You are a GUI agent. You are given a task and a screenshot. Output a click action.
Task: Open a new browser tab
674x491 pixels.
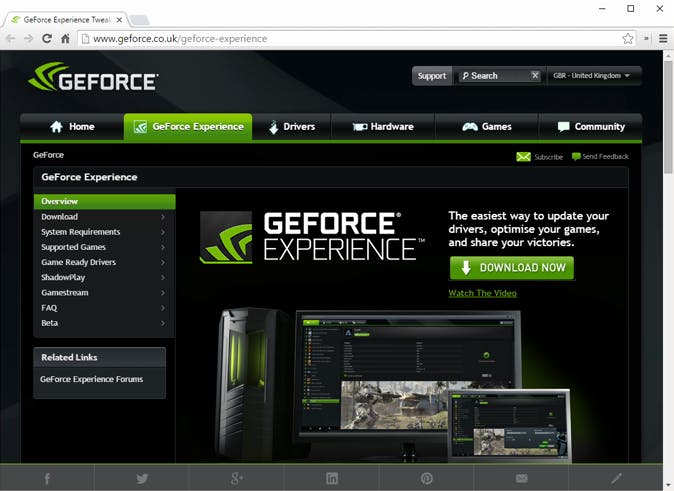click(x=139, y=20)
